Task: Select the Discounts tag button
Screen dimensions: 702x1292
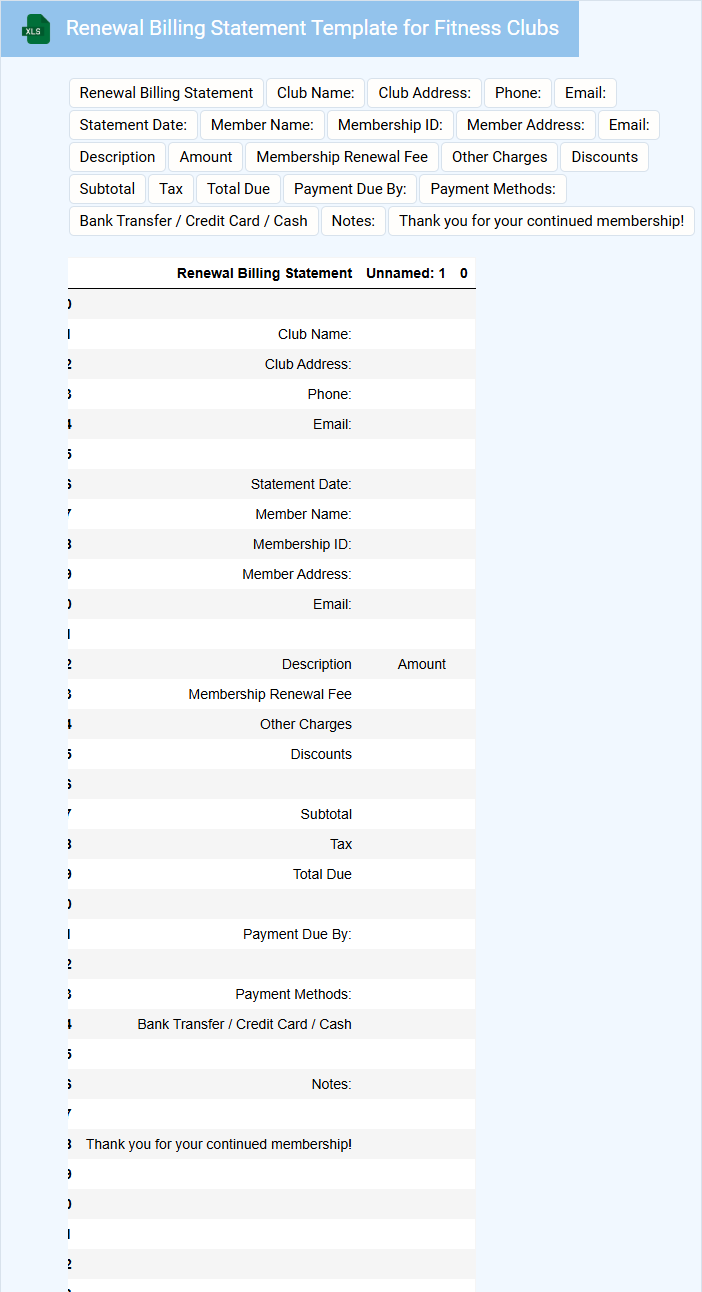Action: tap(604, 157)
